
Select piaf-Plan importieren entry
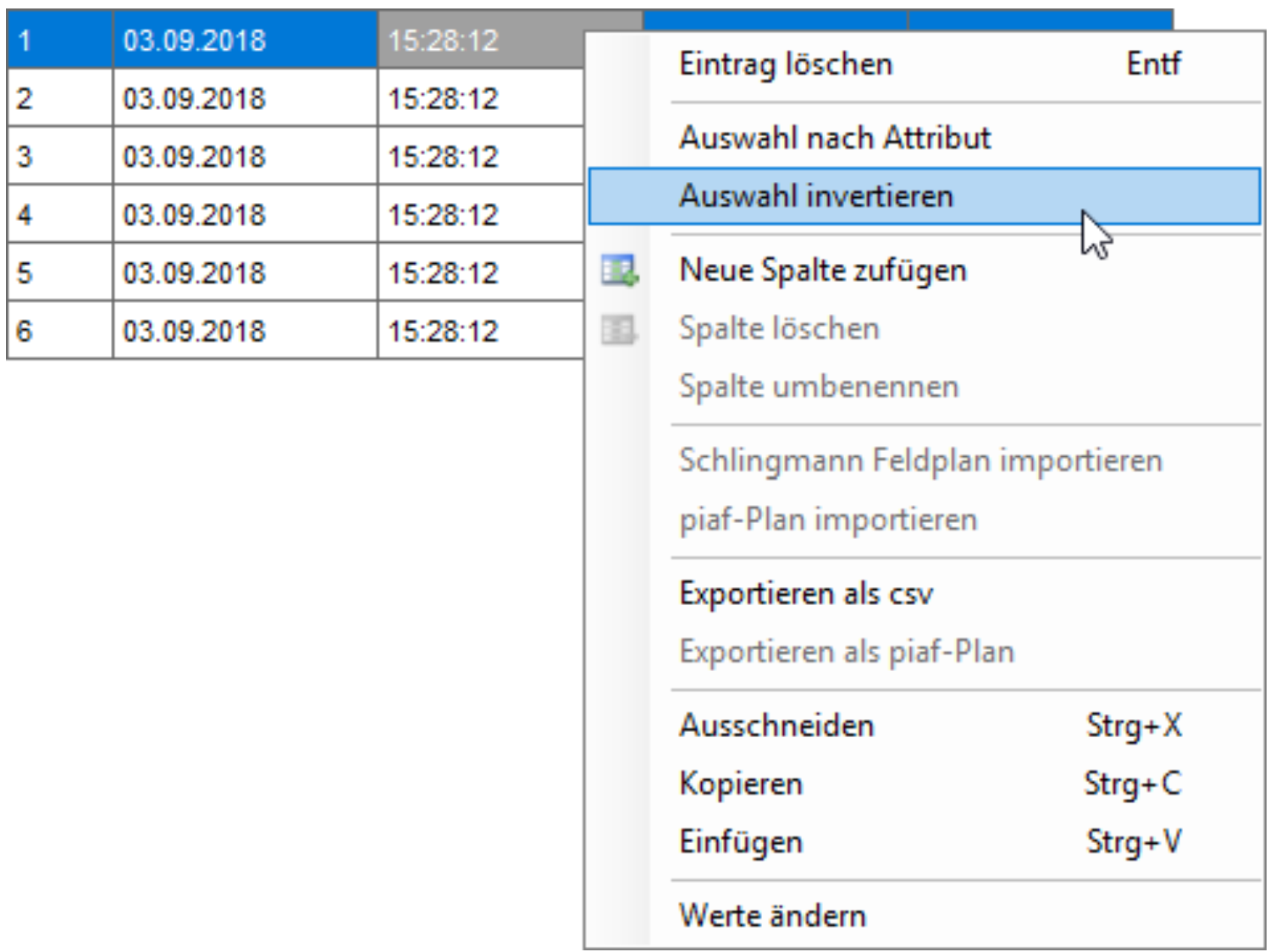click(828, 520)
